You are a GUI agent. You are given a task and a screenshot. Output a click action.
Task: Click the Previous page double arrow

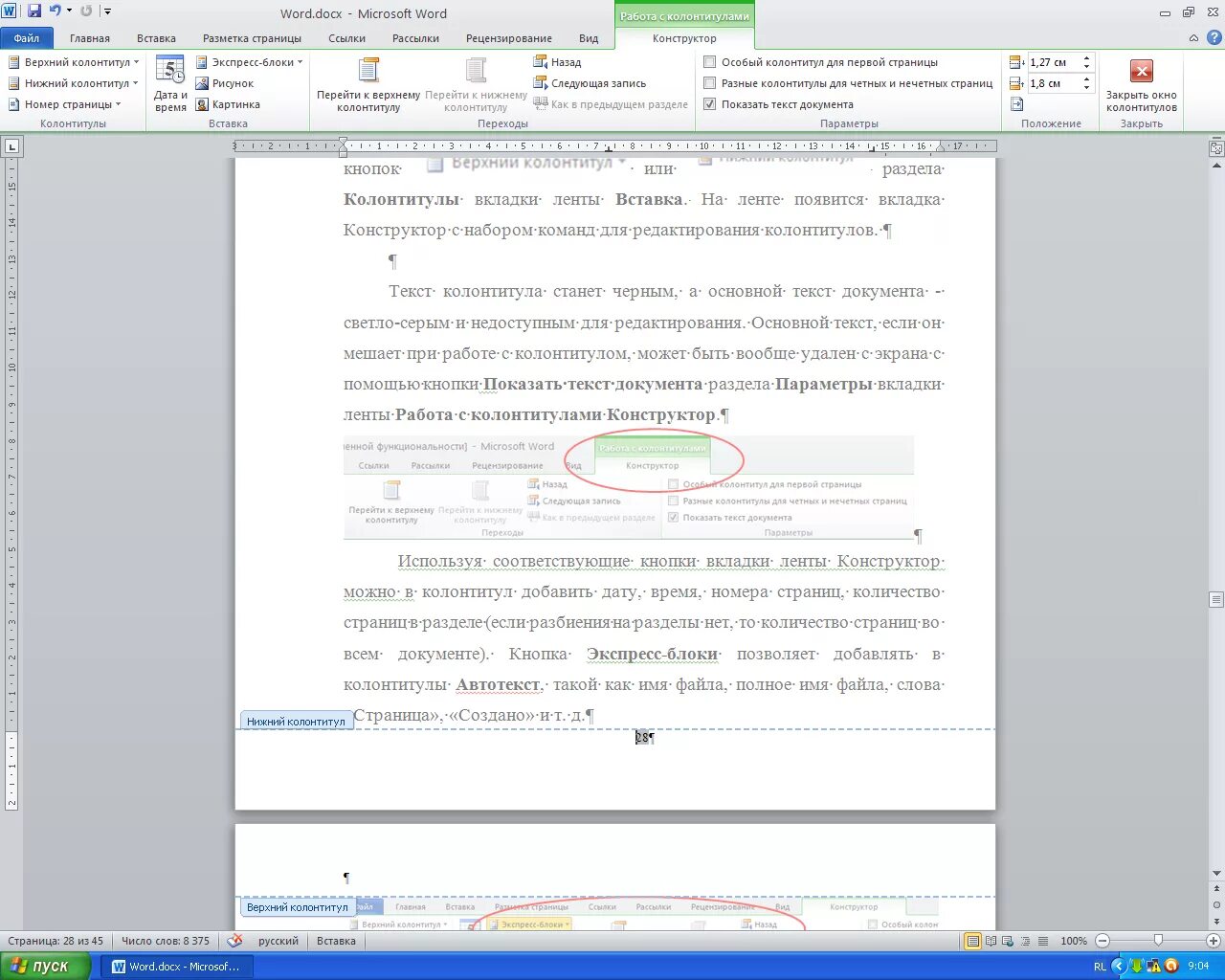(x=1216, y=890)
